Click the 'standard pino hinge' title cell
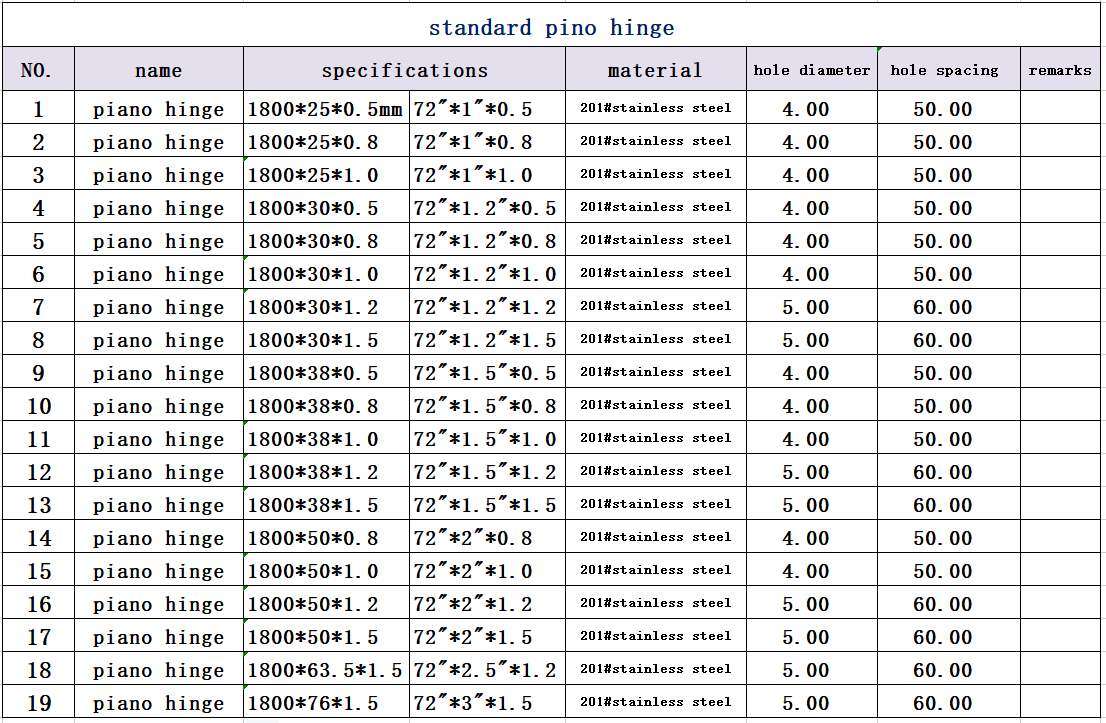The height and width of the screenshot is (723, 1106). tap(551, 27)
